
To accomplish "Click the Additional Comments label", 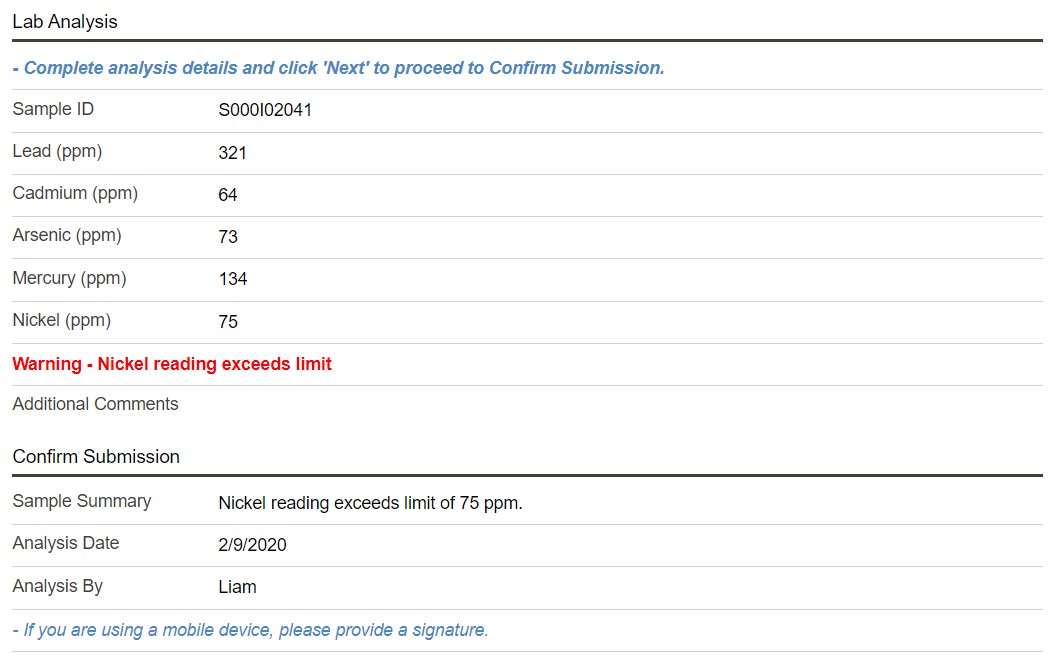I will [95, 404].
